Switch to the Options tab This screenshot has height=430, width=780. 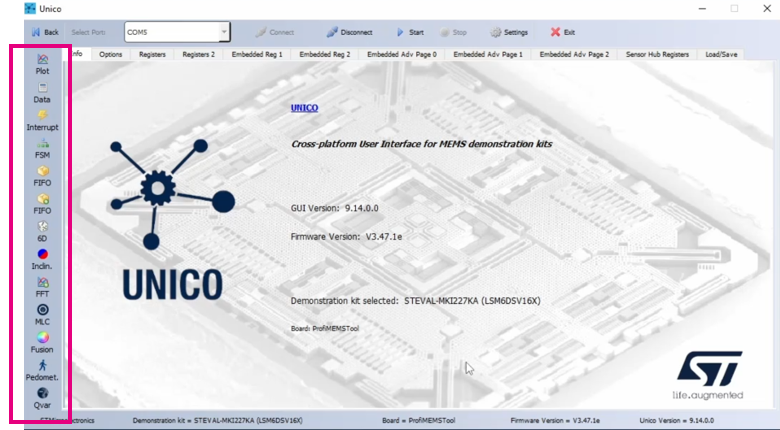pyautogui.click(x=110, y=54)
